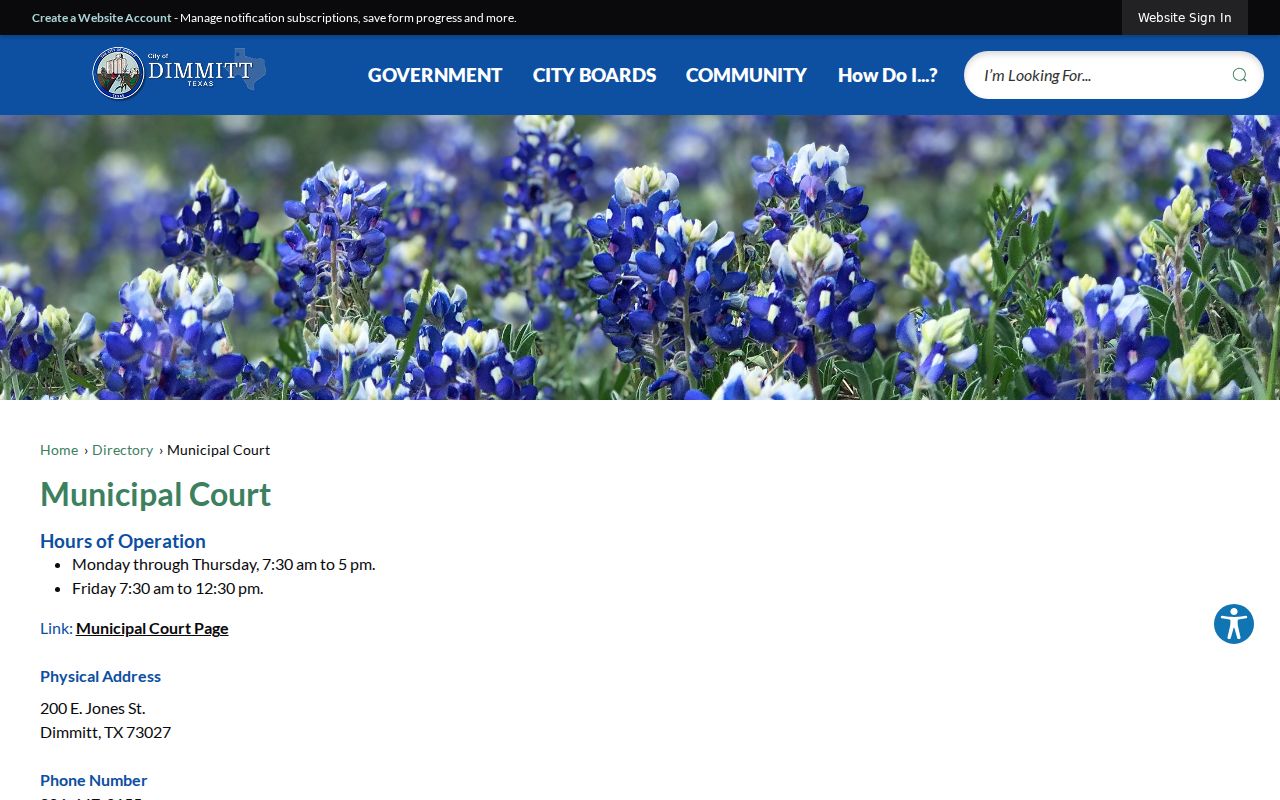Go to the Directory breadcrumb

[122, 450]
